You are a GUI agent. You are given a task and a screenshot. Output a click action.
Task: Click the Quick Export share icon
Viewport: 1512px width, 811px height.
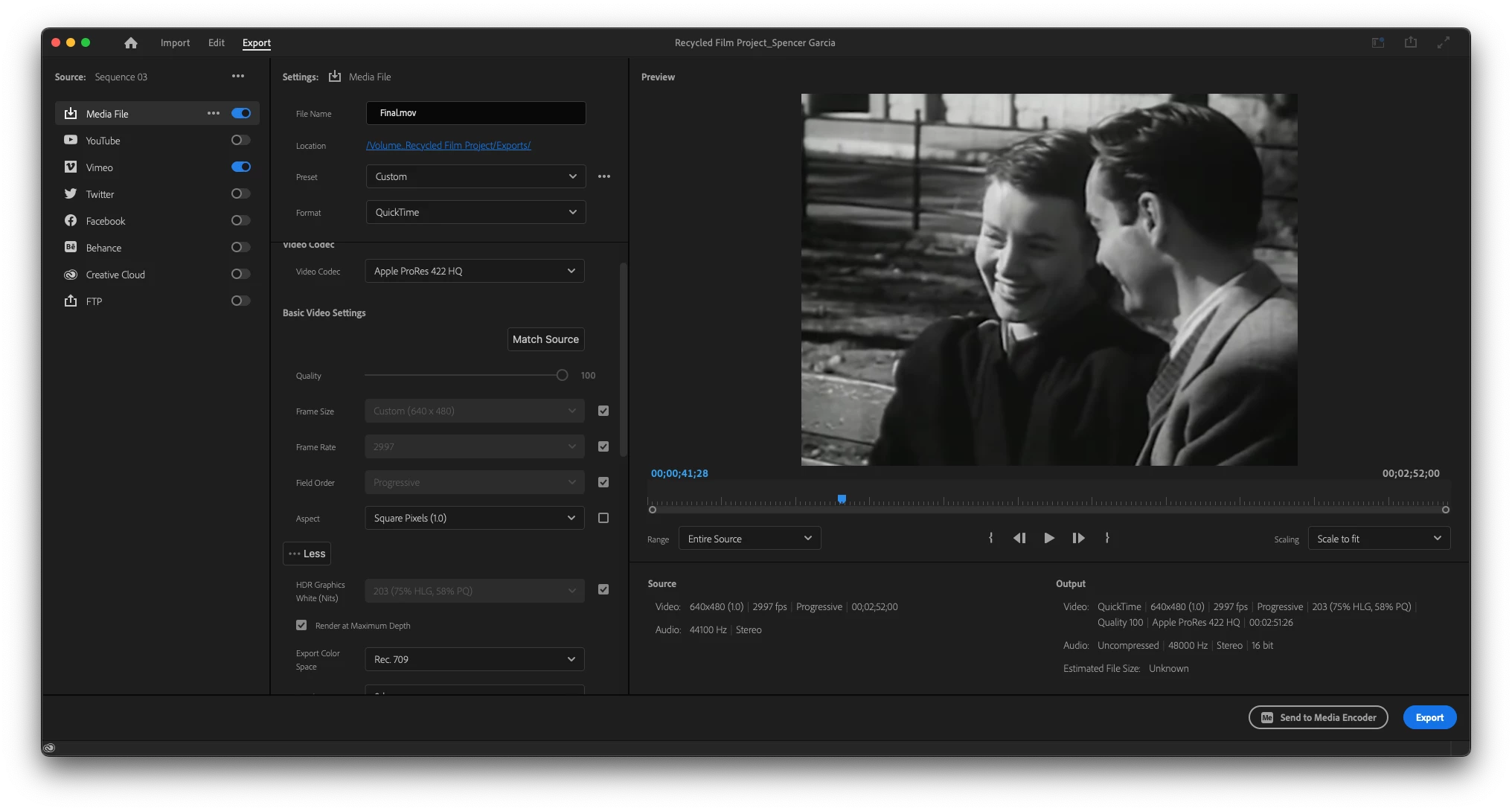coord(1410,42)
